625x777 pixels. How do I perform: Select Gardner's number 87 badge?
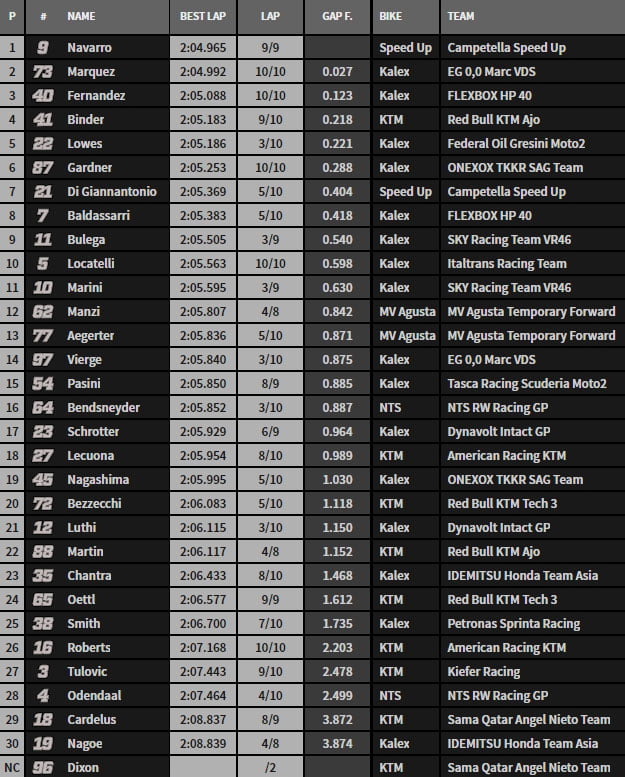43,167
